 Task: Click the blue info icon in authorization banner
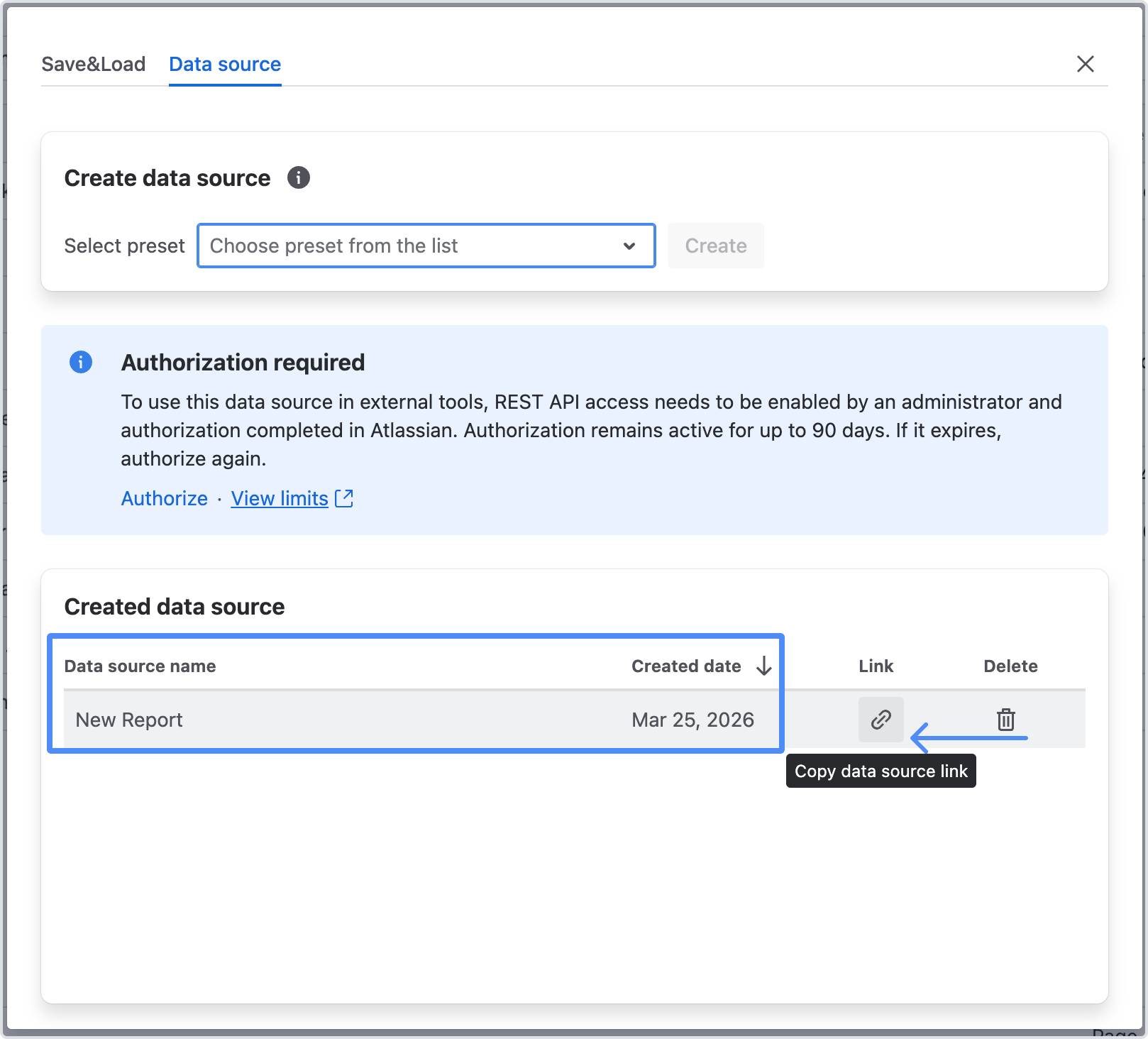point(81,362)
